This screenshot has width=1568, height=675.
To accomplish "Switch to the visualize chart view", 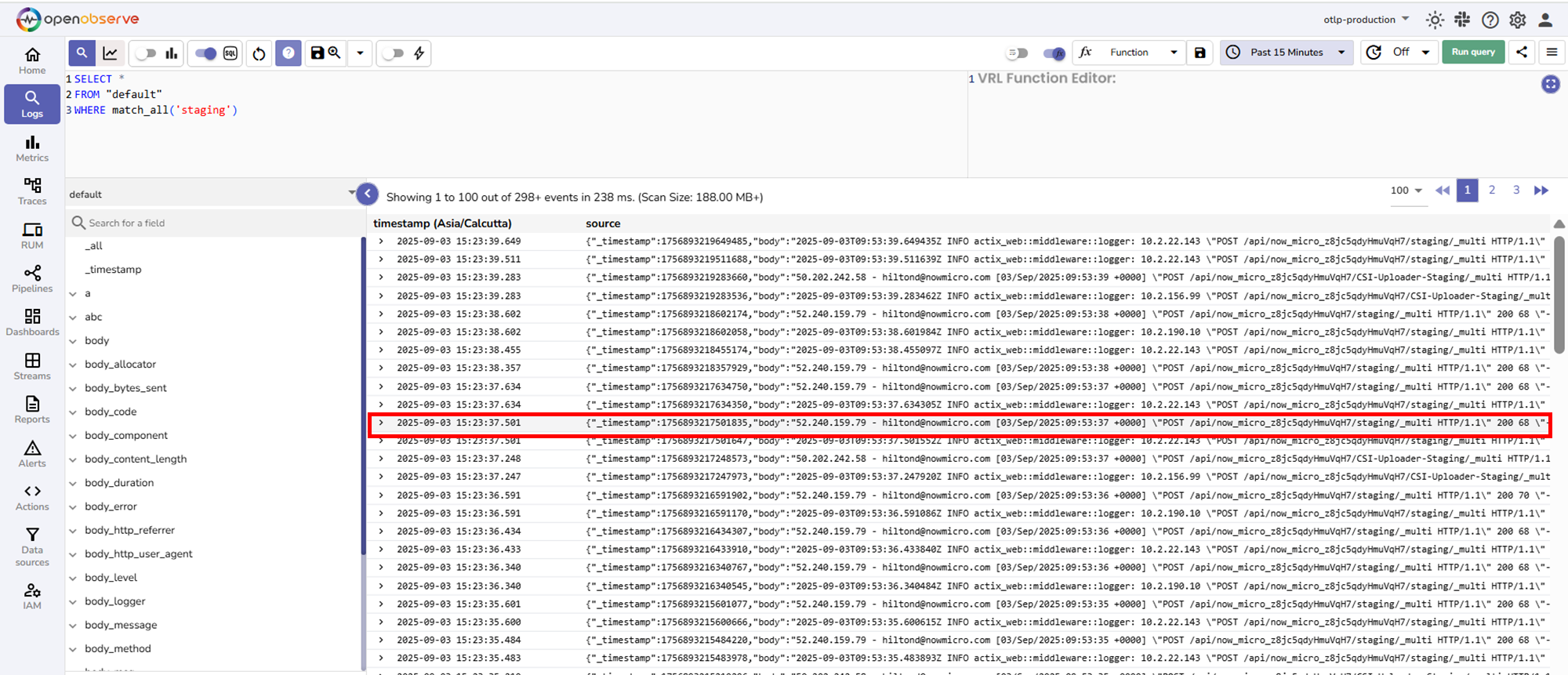I will point(111,53).
